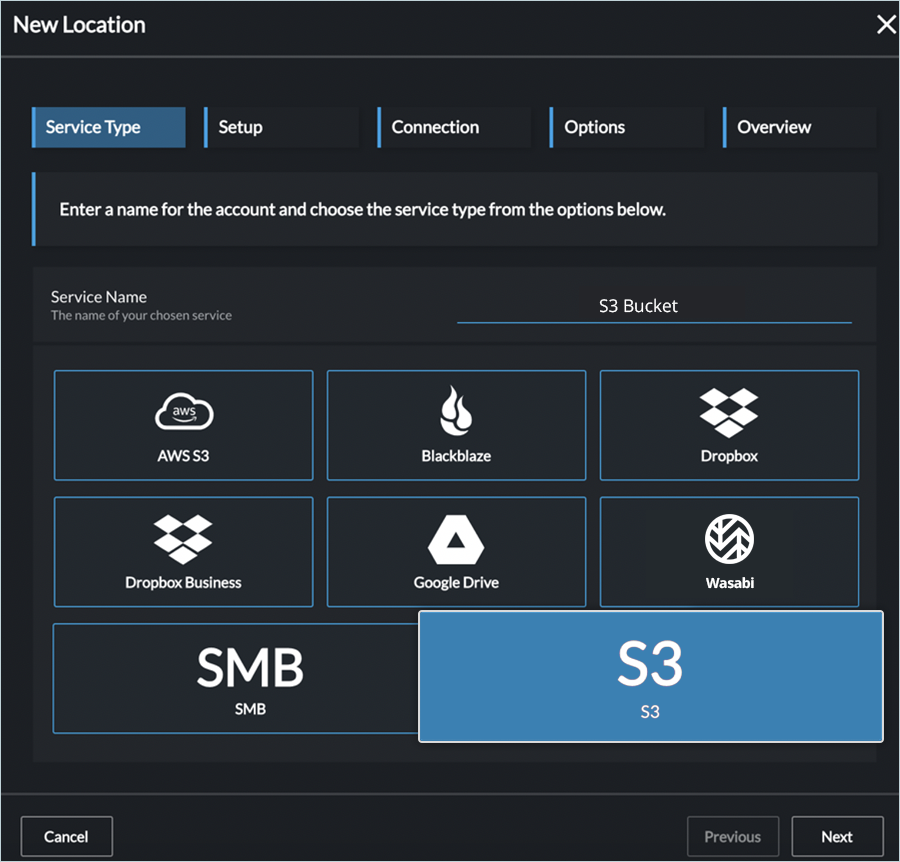Click the Previous button

[733, 837]
